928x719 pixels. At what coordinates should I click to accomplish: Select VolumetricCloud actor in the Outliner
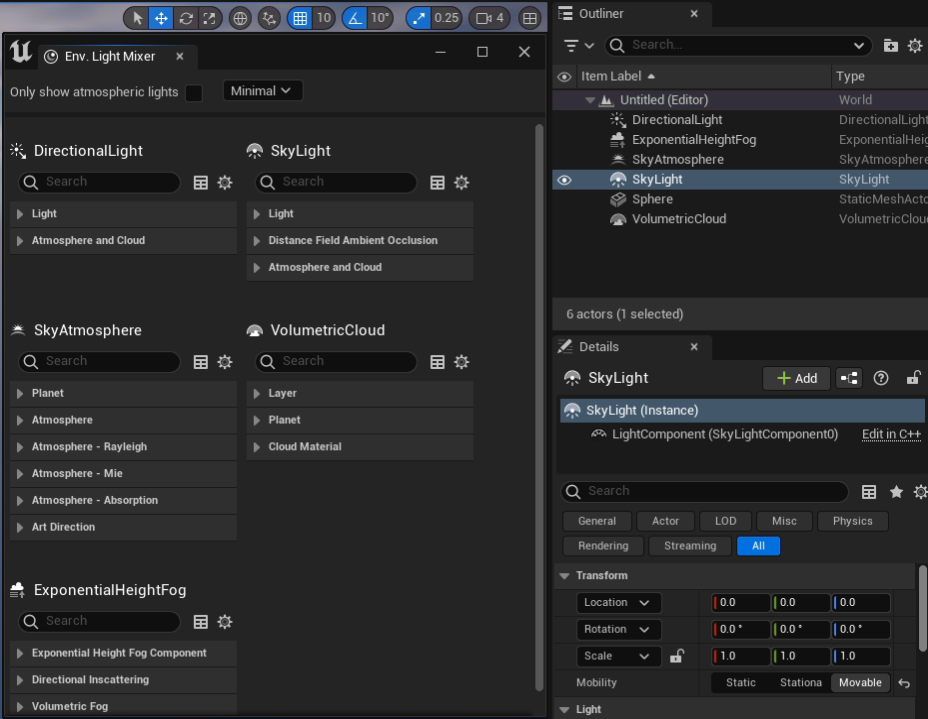click(679, 219)
